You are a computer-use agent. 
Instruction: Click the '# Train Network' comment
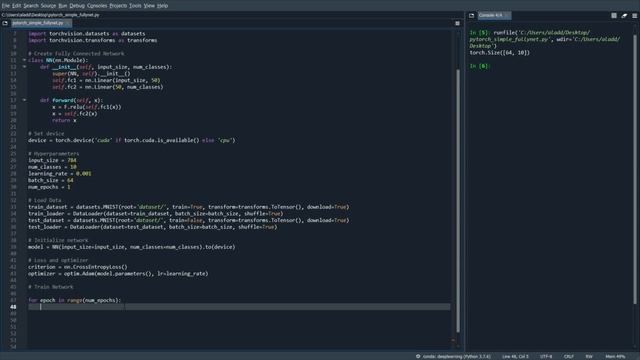[x=51, y=287]
